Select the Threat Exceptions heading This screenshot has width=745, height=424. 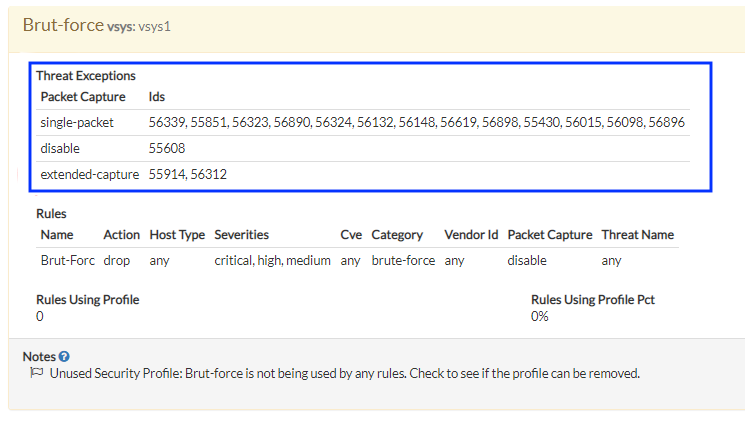pyautogui.click(x=86, y=75)
